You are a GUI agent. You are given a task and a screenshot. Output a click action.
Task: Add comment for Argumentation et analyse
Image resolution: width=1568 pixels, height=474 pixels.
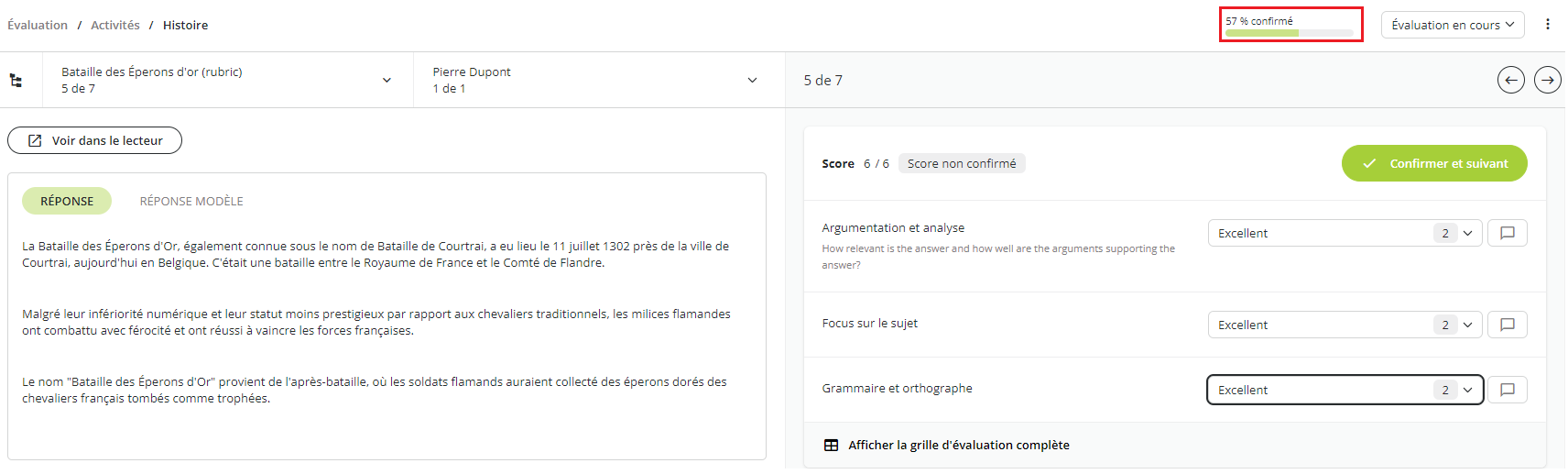pyautogui.click(x=1508, y=233)
